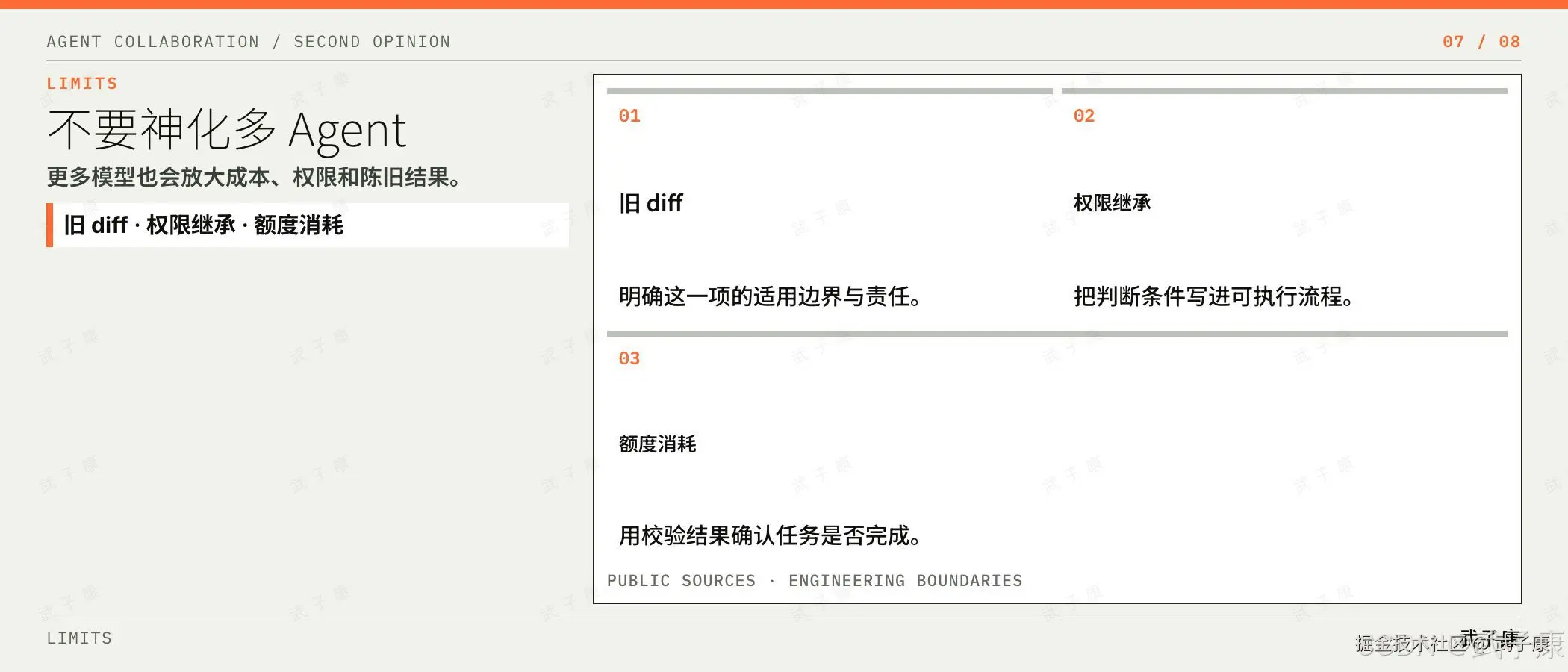Click the footer label 'LIMITS' at bottom left
This screenshot has height=672, width=1568.
[79, 638]
